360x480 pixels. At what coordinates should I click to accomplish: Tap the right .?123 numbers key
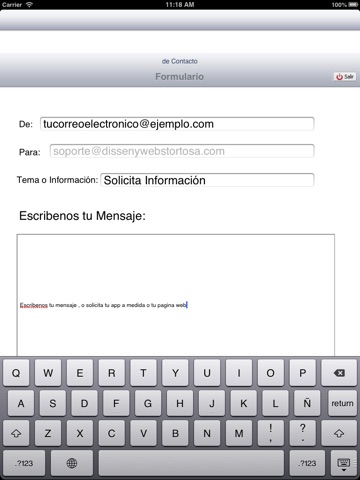[307, 463]
